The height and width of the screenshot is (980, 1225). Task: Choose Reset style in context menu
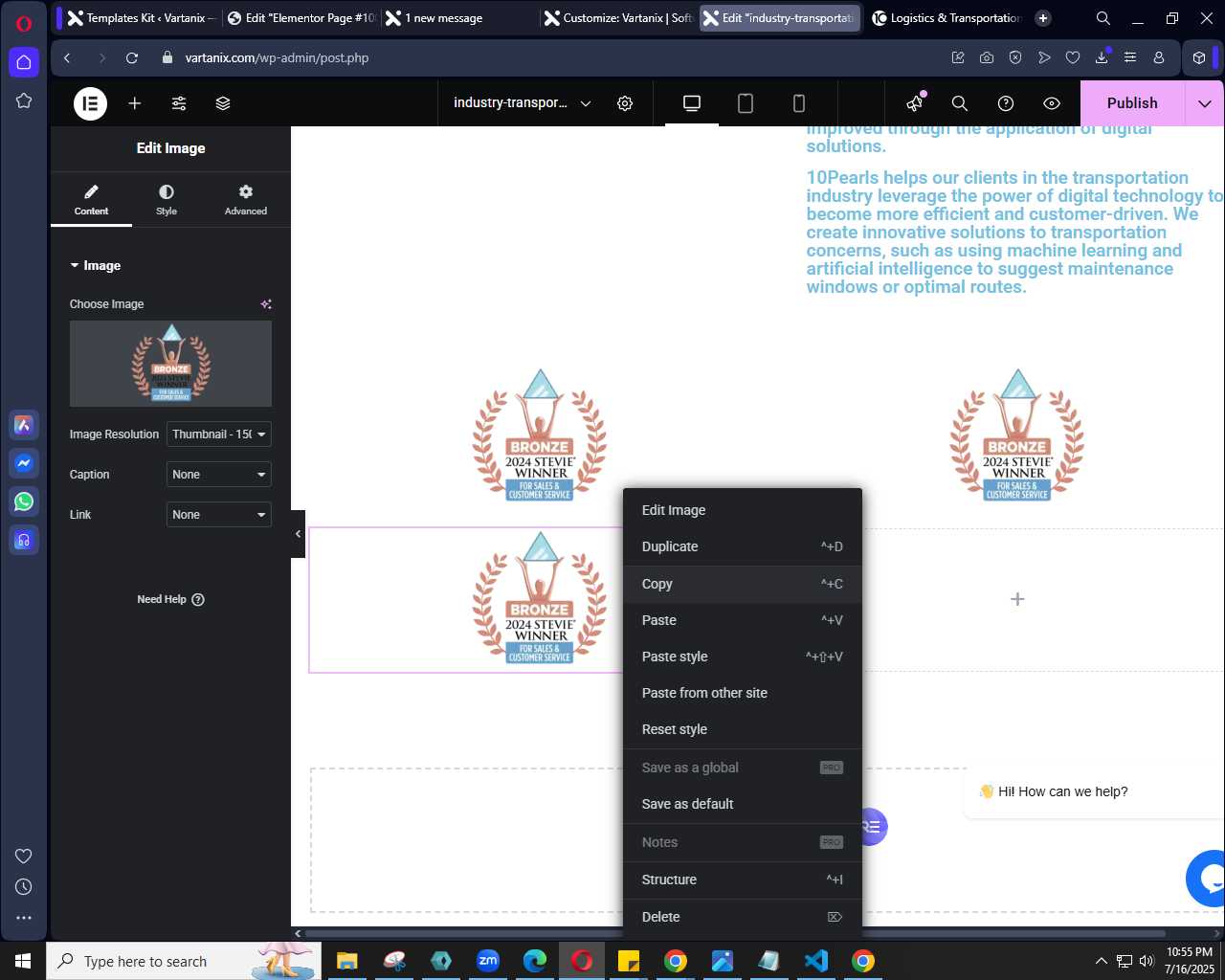743,729
